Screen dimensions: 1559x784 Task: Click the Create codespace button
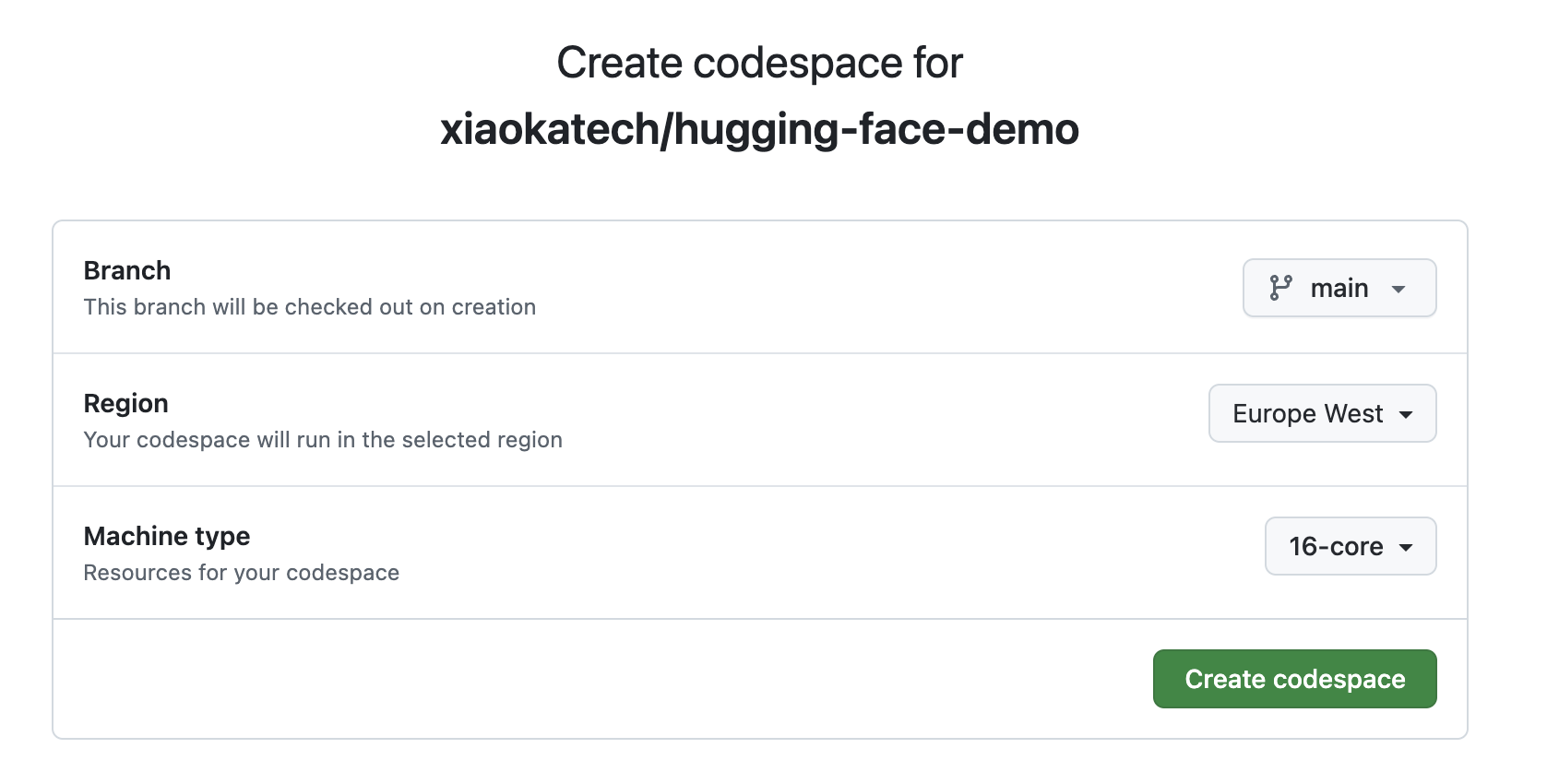[1294, 679]
